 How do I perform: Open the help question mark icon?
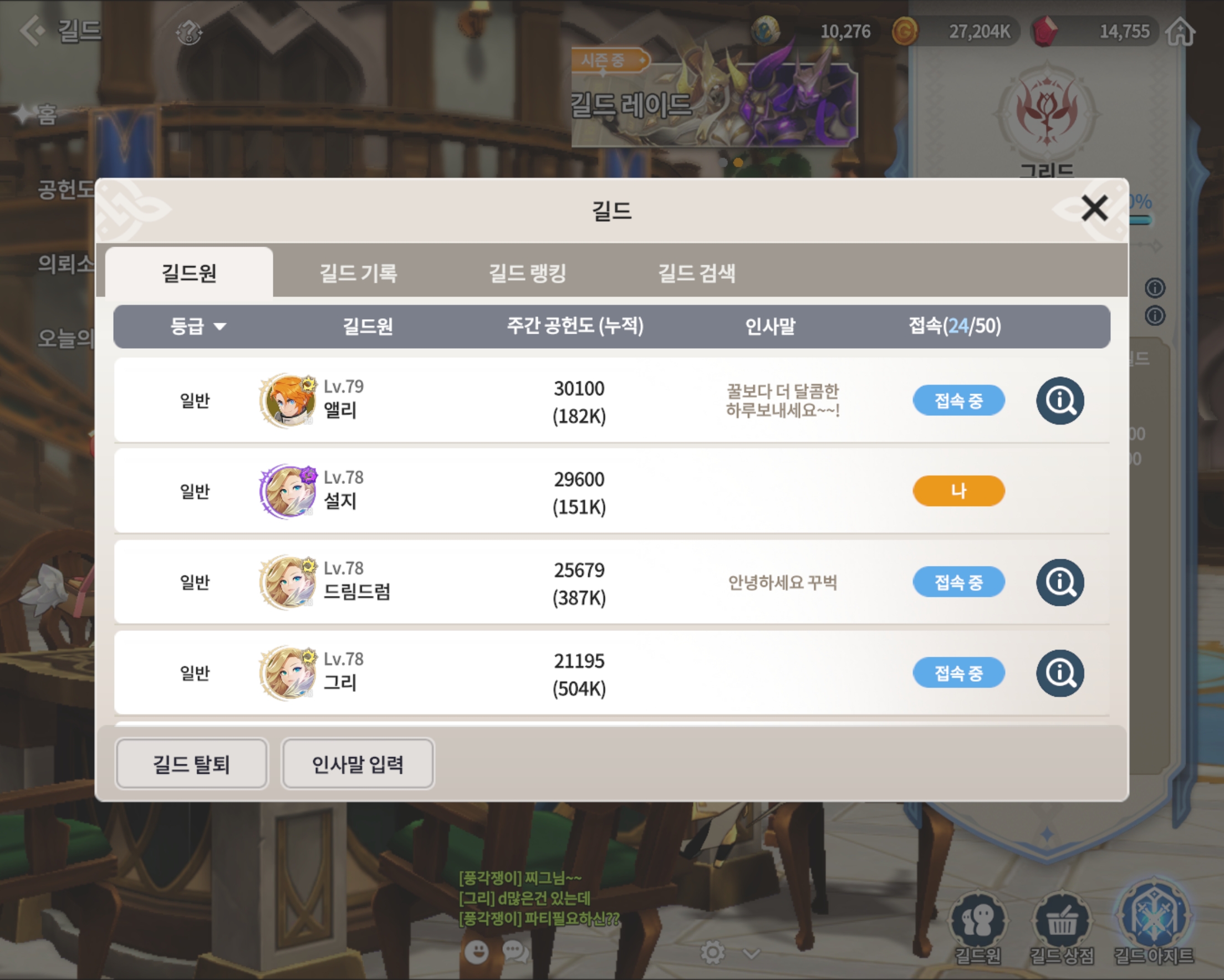(189, 32)
